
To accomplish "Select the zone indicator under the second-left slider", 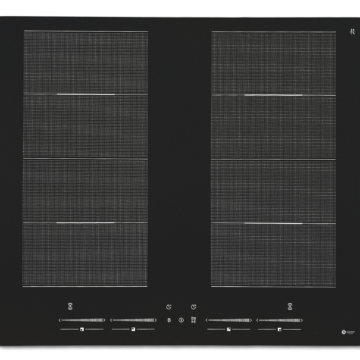I will 133,329.
